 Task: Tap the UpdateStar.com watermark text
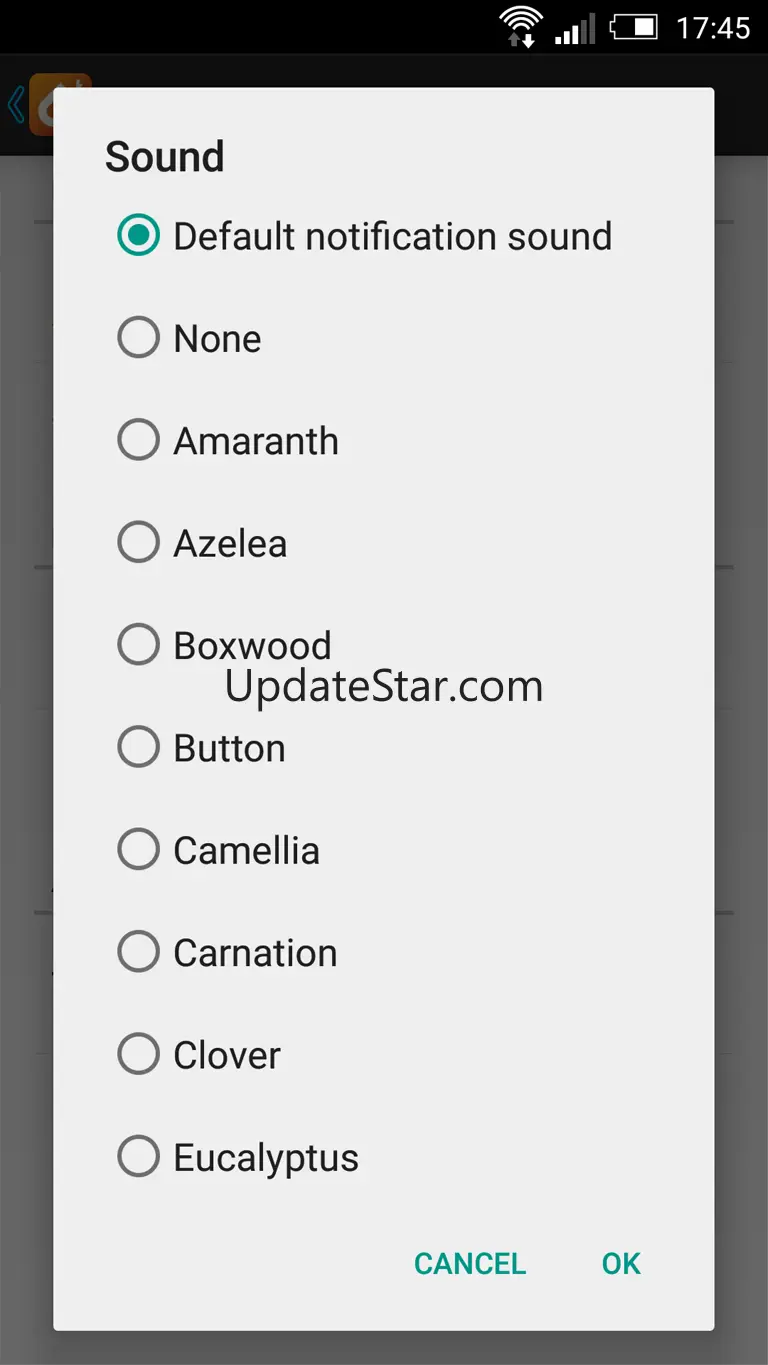[x=384, y=687]
